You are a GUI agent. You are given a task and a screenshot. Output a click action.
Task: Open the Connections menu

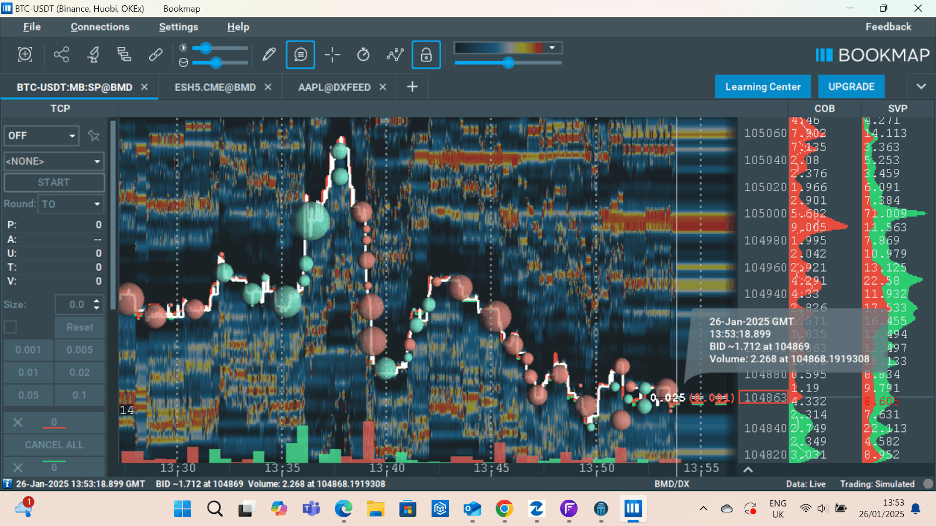(x=100, y=27)
